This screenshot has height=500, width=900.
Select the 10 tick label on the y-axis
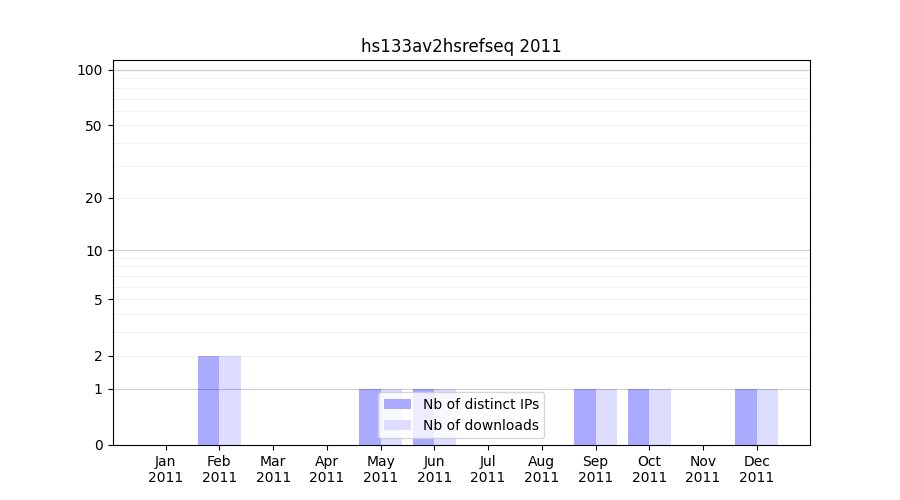[x=94, y=251]
